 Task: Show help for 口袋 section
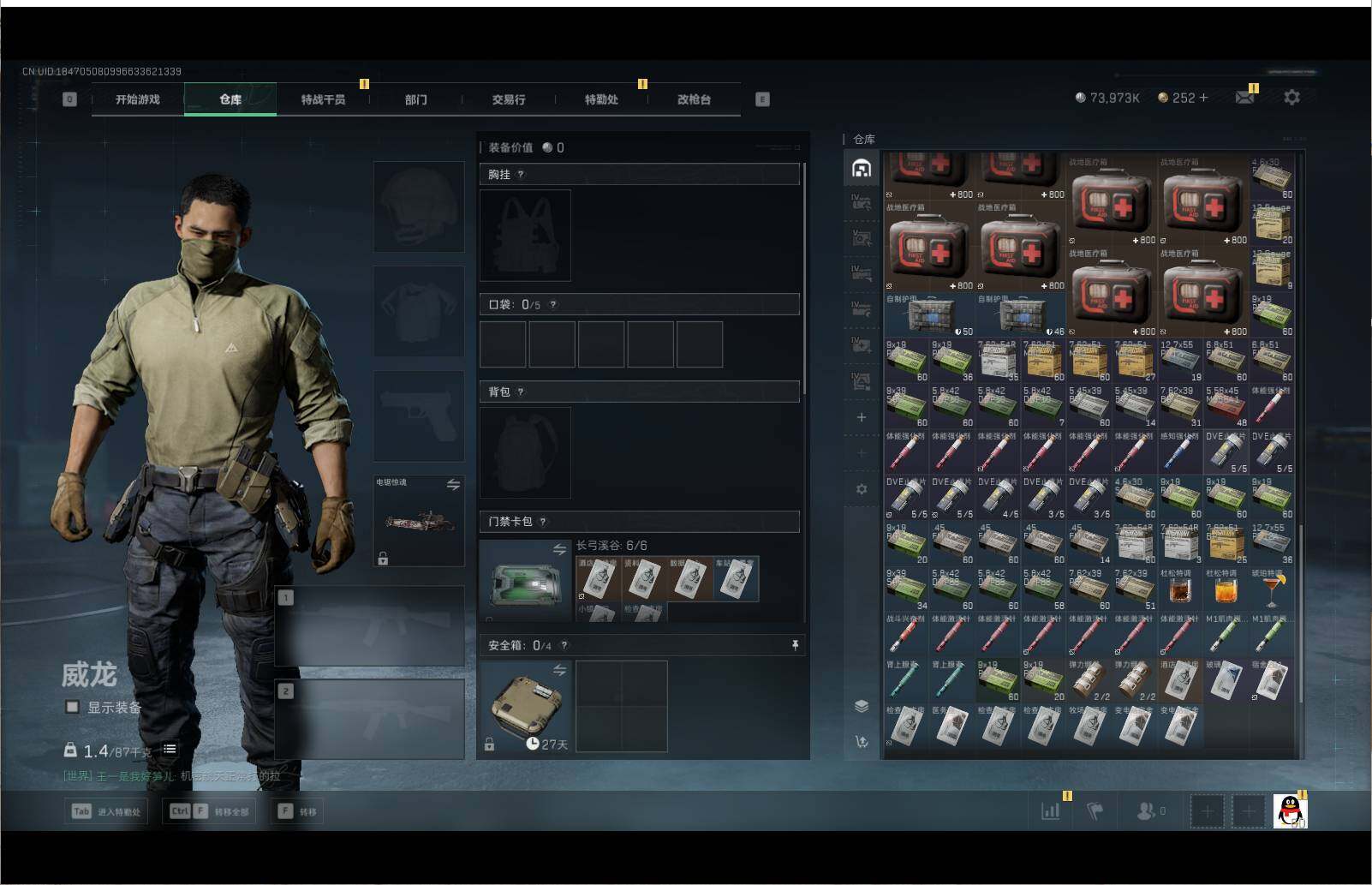coord(553,305)
